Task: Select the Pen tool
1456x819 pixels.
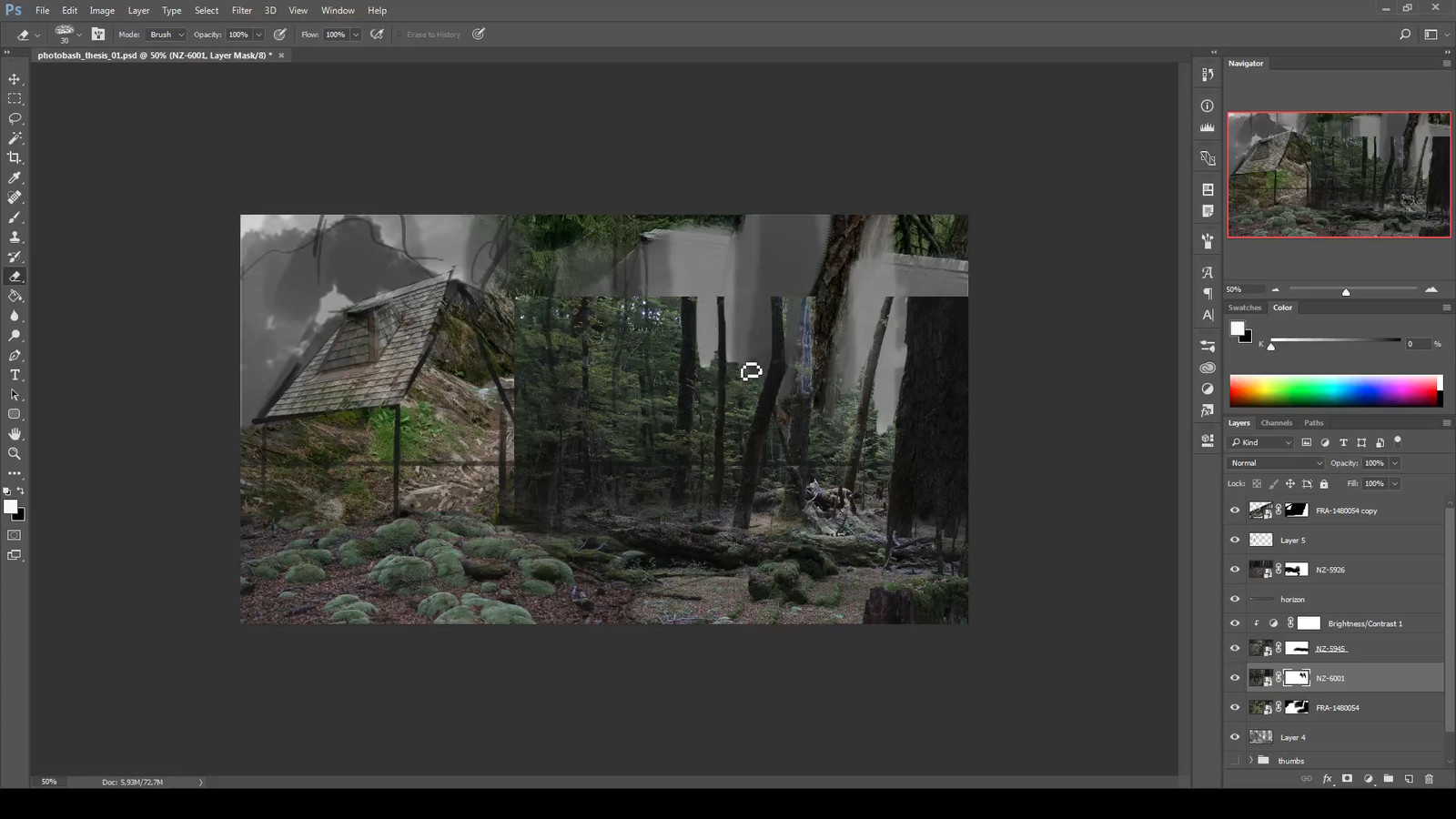Action: pos(15,356)
